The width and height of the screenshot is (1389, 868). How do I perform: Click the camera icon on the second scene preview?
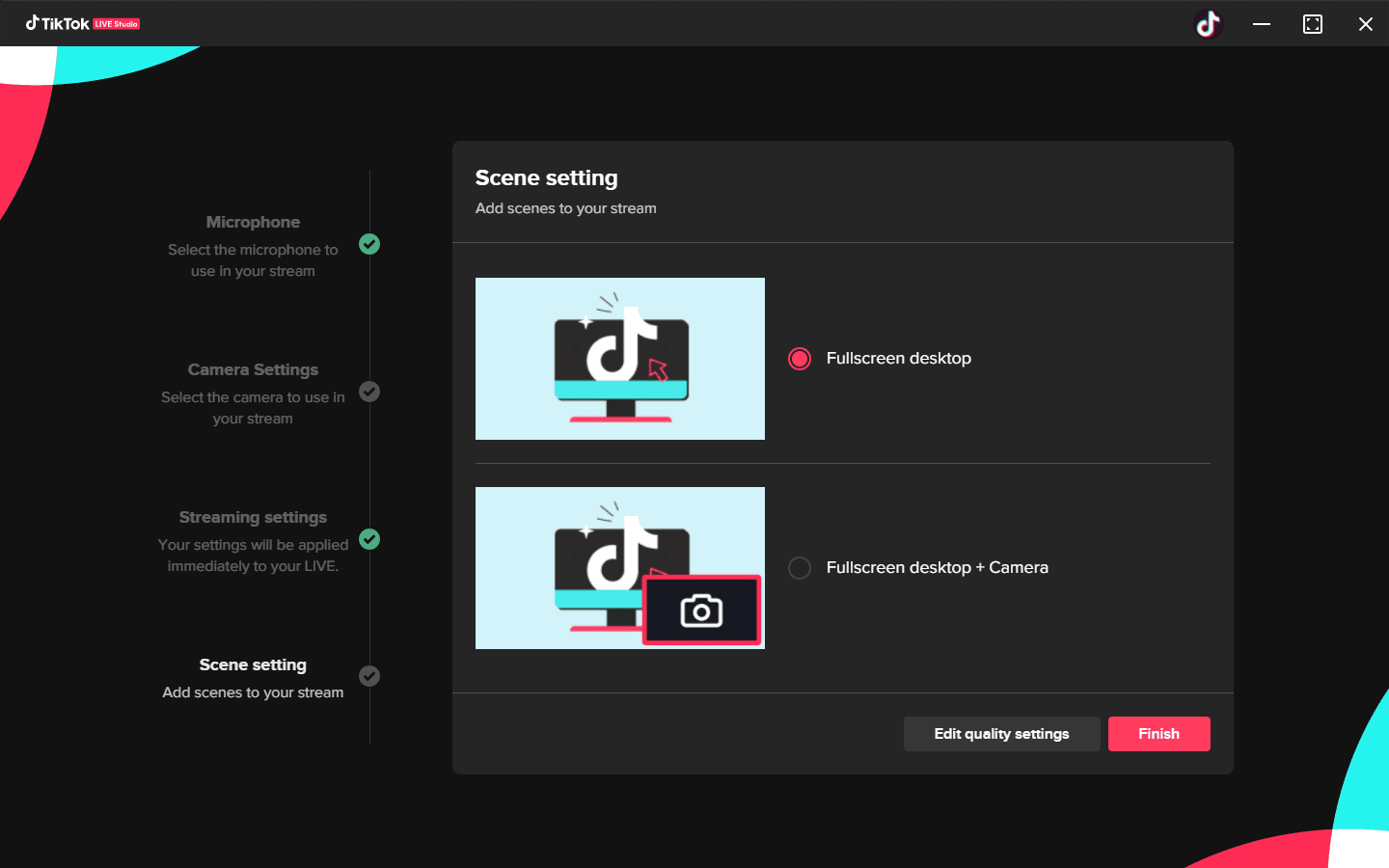[702, 610]
